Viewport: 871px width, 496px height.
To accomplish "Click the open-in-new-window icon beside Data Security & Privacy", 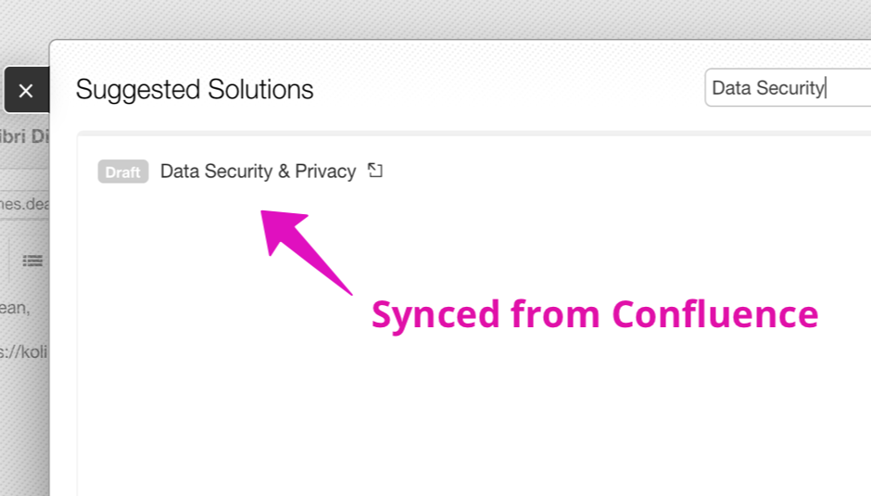I will [x=375, y=171].
